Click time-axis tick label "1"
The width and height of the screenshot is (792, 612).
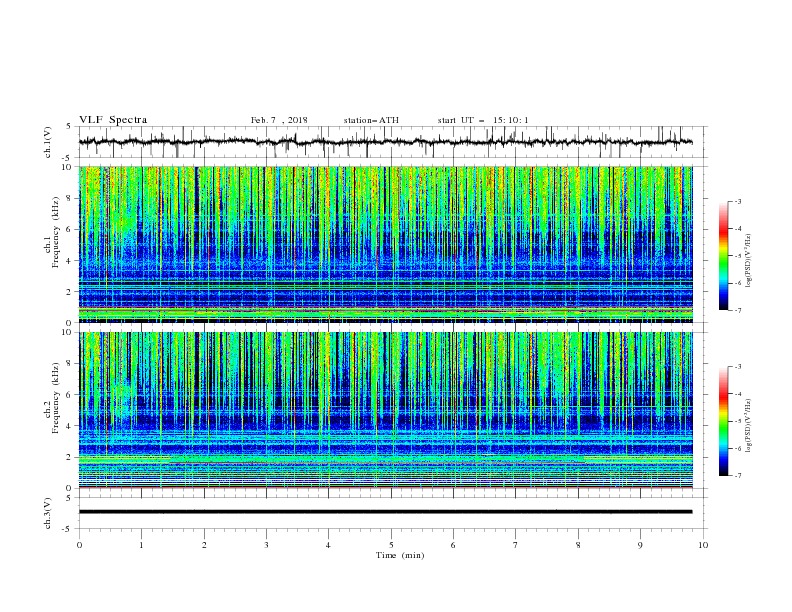pos(141,545)
